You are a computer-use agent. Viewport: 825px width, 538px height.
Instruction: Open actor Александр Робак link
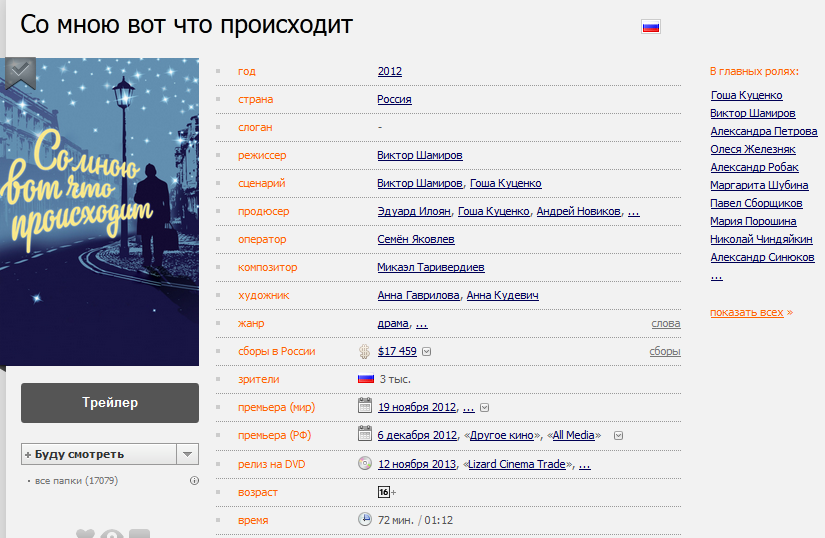pyautogui.click(x=754, y=167)
